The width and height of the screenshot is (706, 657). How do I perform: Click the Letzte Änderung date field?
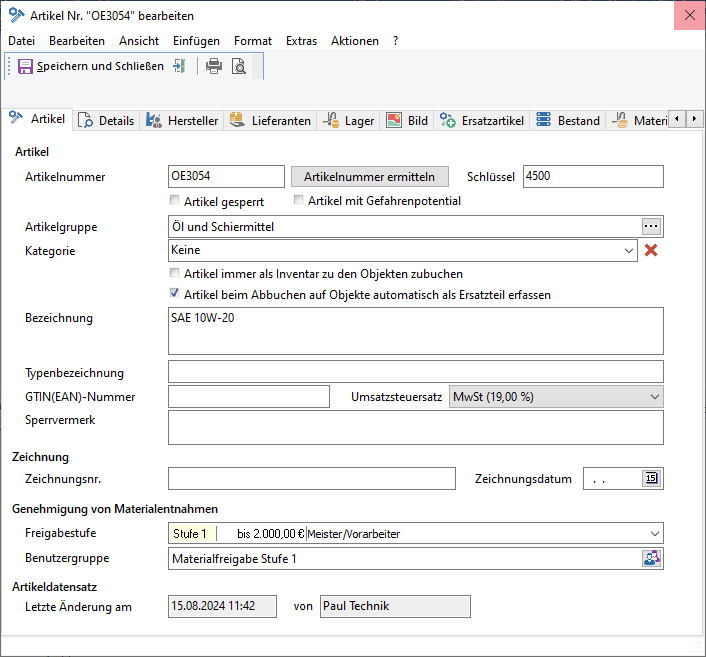click(x=222, y=606)
